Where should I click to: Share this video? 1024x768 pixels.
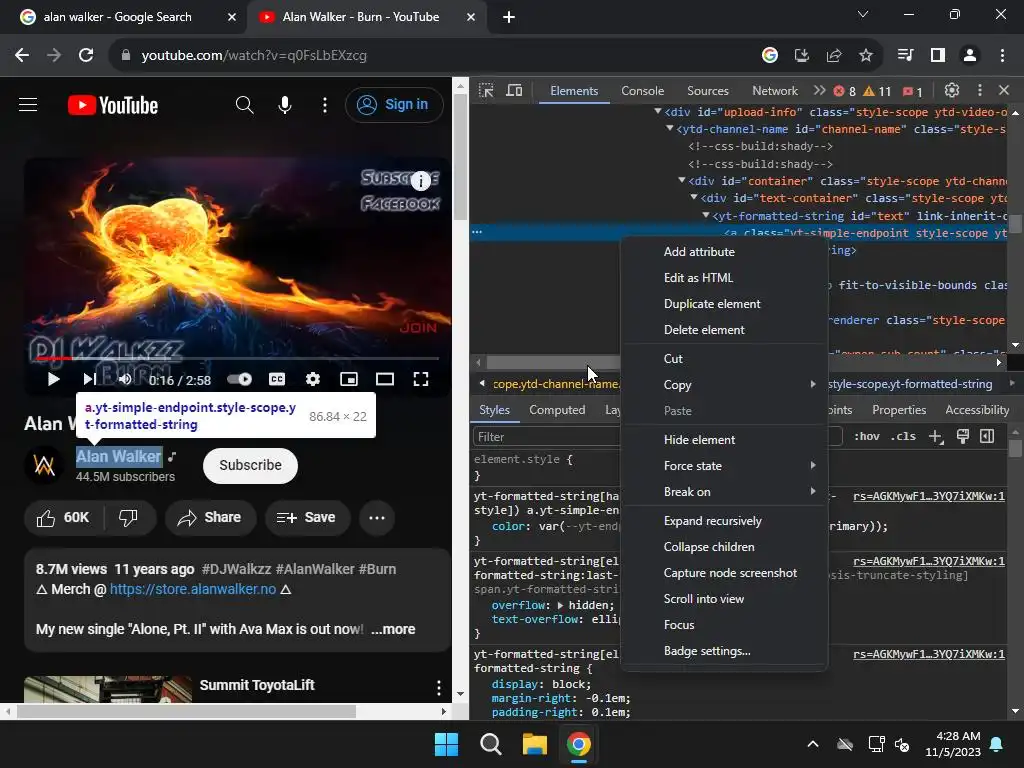[210, 518]
